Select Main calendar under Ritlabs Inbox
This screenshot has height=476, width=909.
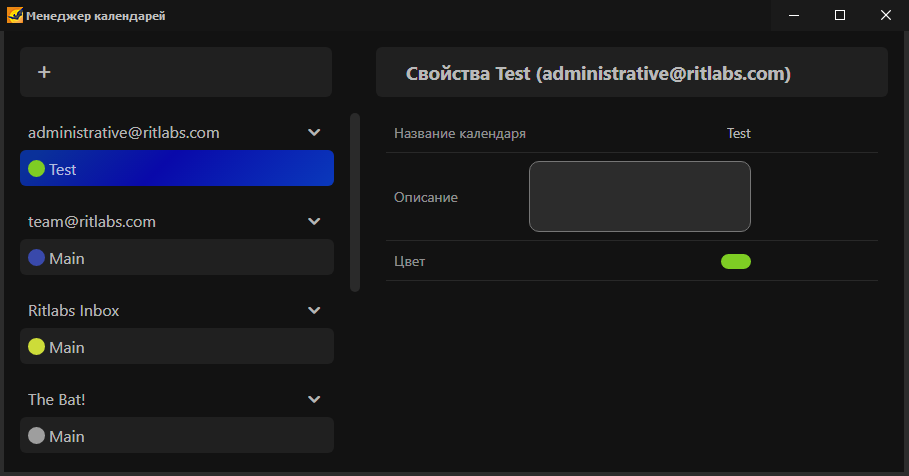pos(177,346)
